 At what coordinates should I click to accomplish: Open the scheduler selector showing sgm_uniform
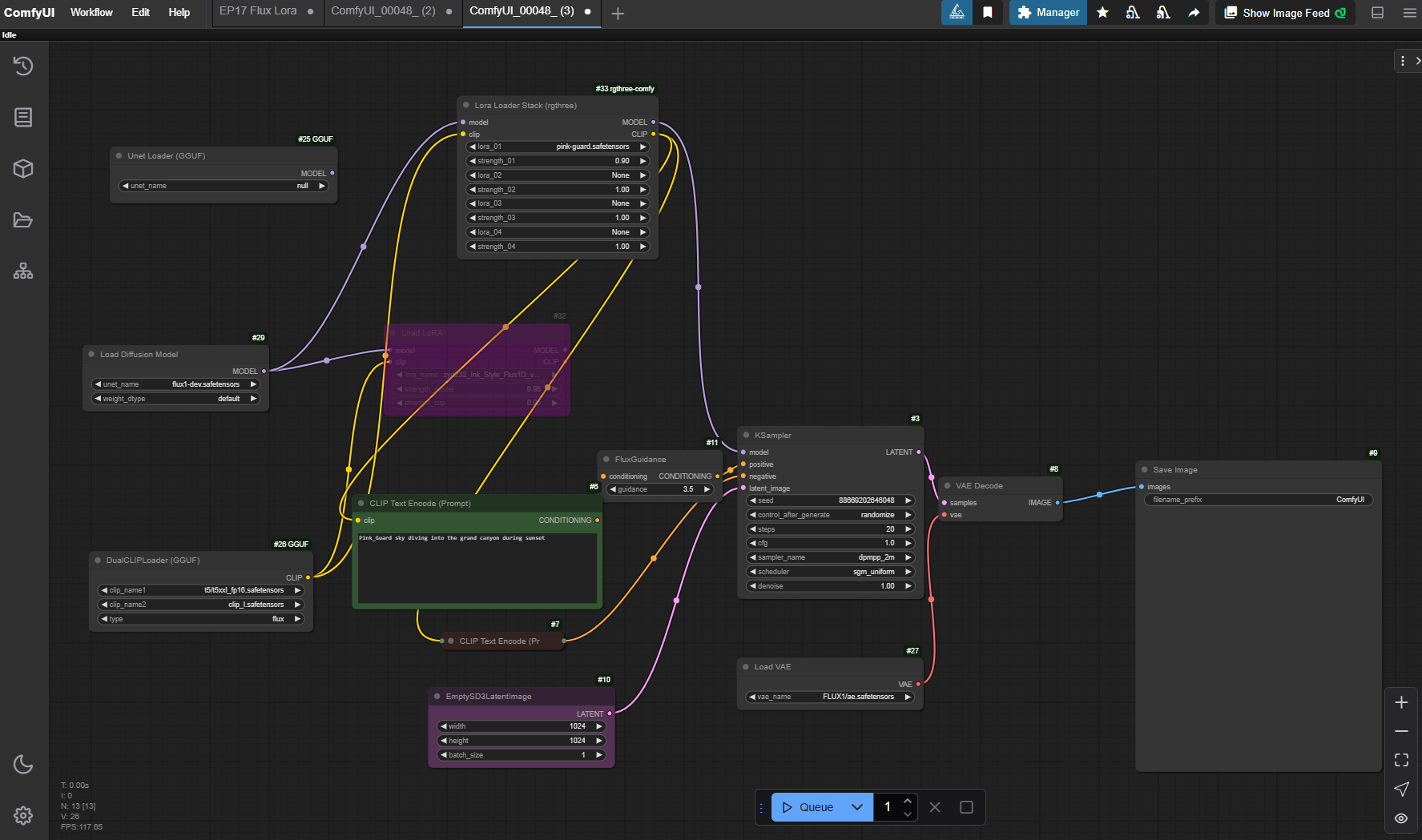click(829, 571)
